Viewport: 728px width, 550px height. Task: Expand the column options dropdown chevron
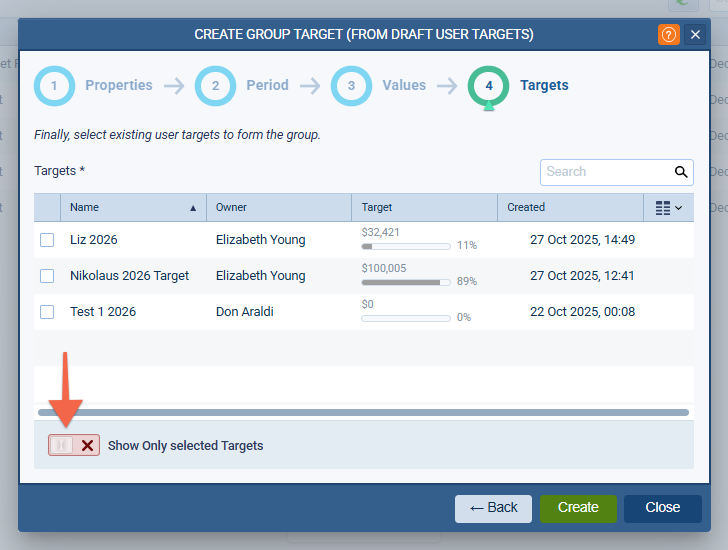[680, 208]
